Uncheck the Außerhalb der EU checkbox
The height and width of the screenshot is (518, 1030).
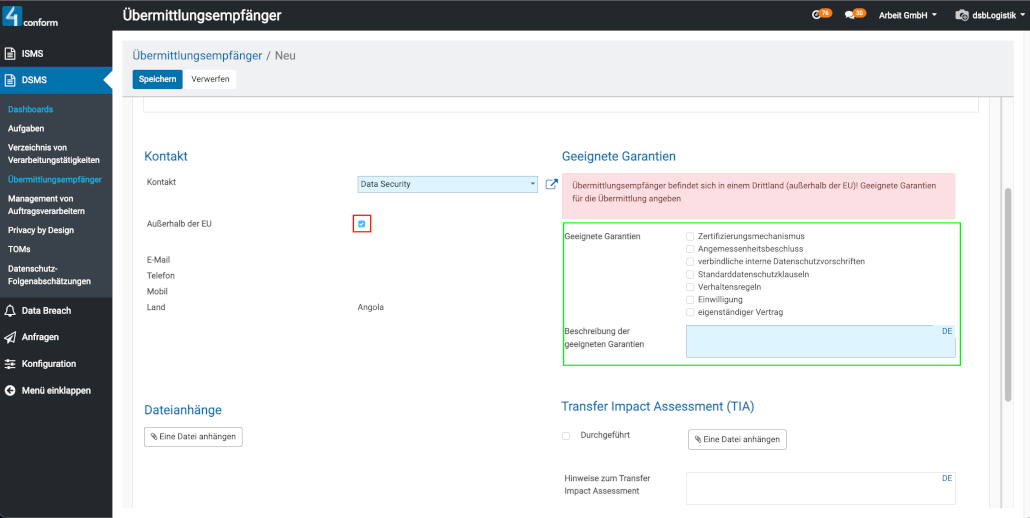(362, 224)
